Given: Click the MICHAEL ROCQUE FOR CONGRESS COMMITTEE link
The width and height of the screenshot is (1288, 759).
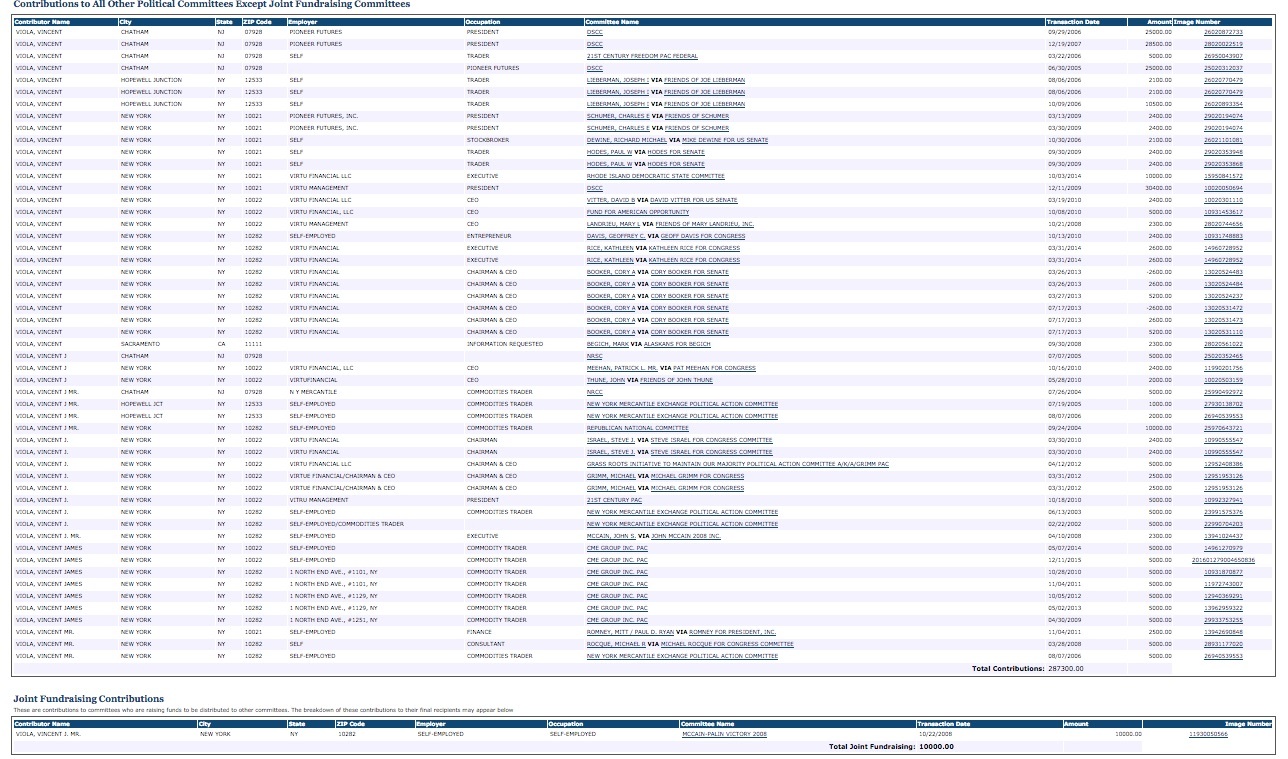Looking at the screenshot, I should 727,644.
